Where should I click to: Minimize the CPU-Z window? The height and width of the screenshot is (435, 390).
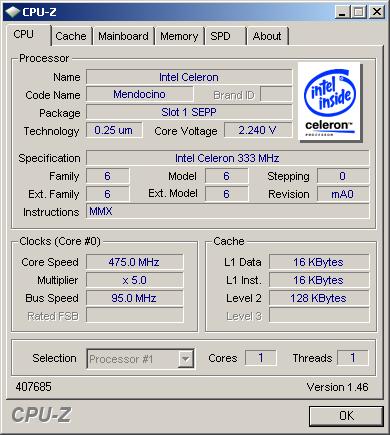(342, 12)
